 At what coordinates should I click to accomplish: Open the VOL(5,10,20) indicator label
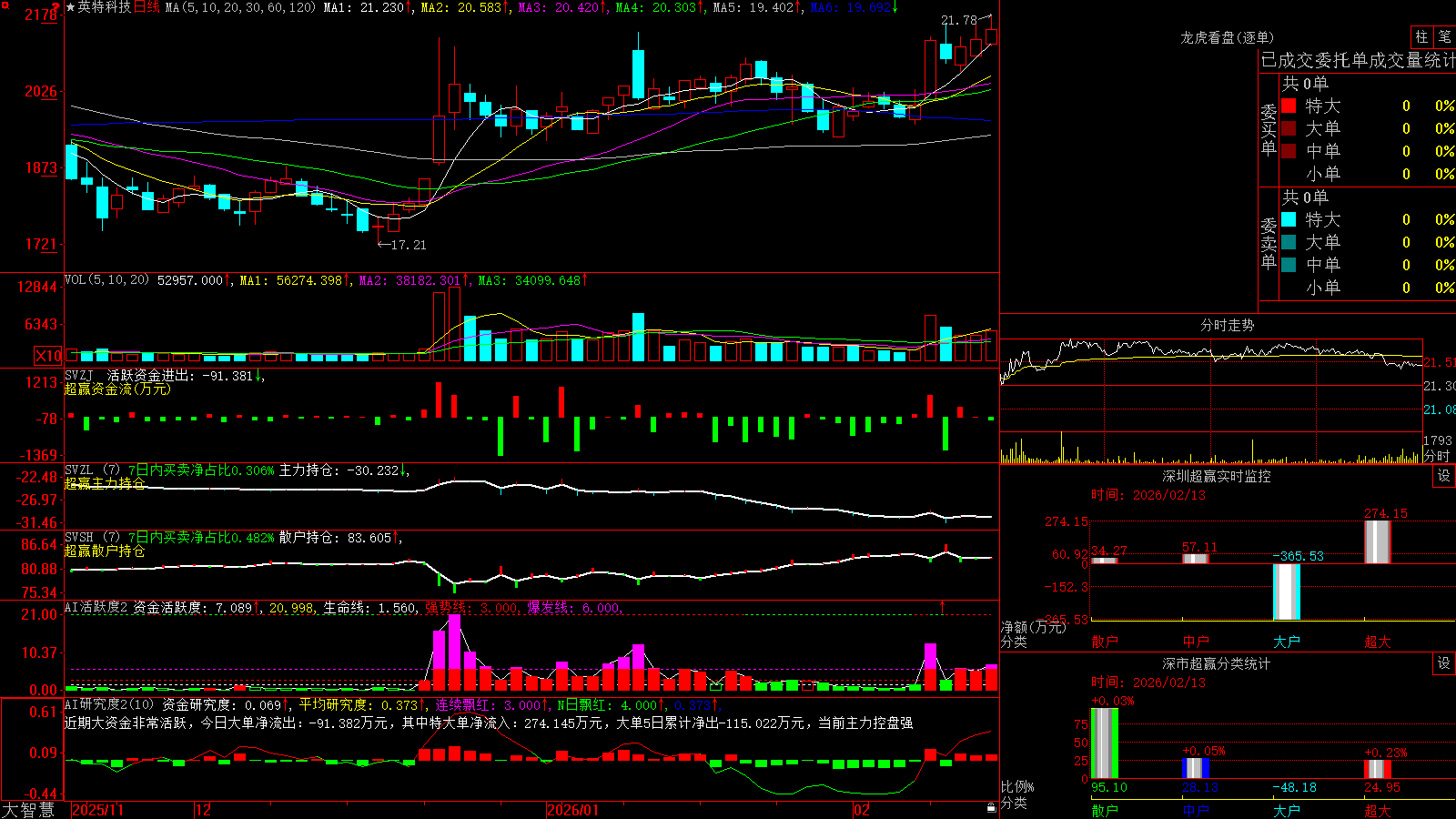point(106,280)
